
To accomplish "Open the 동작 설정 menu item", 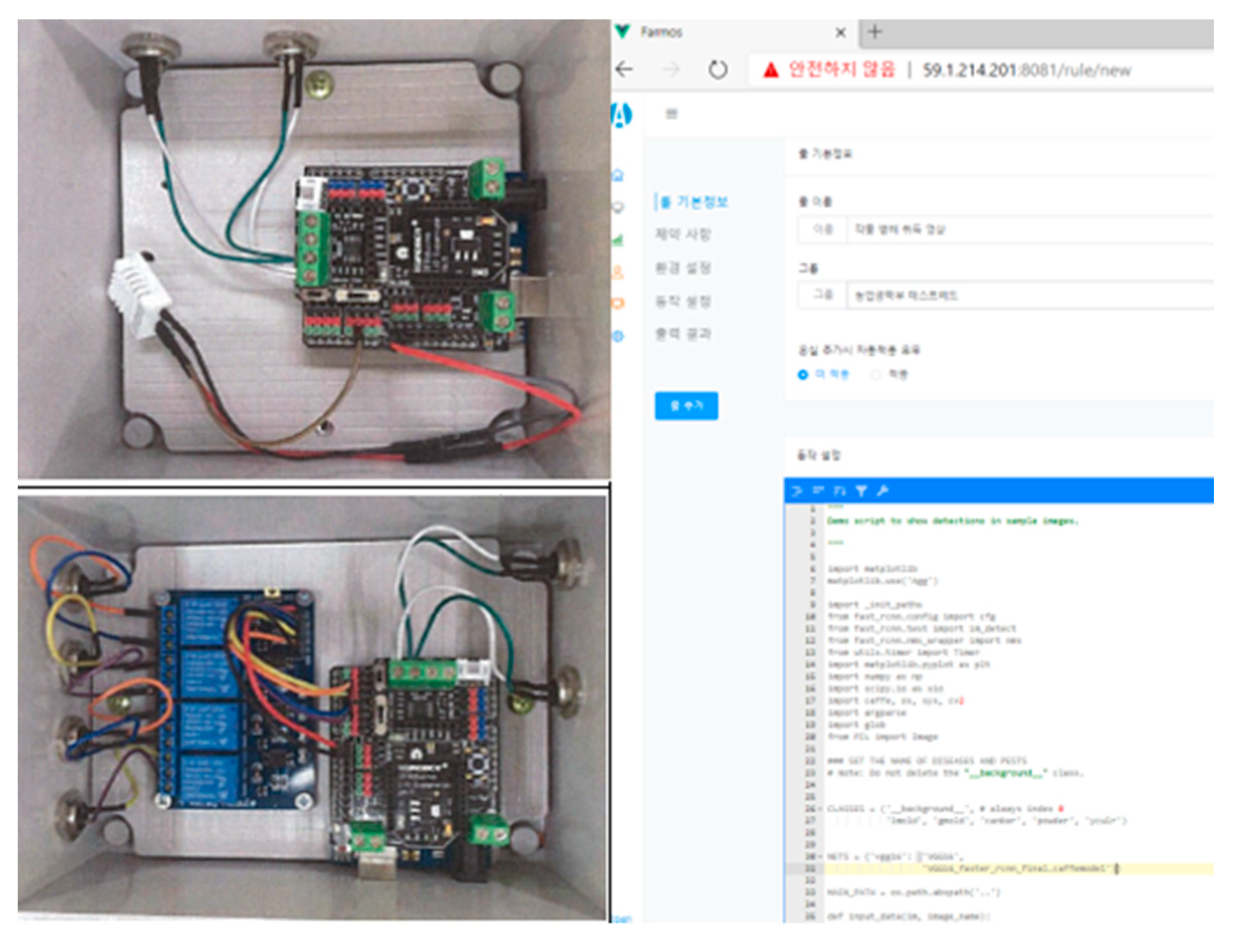I will click(683, 301).
